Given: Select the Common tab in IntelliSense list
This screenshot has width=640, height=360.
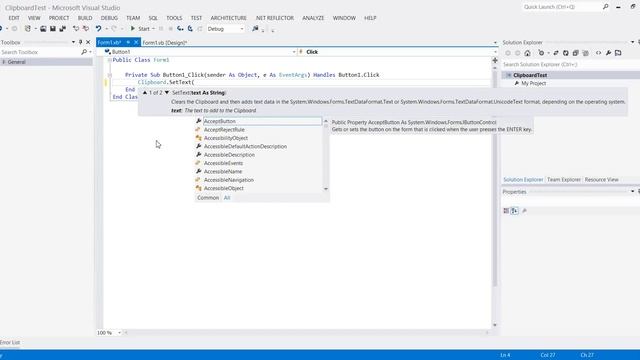Looking at the screenshot, I should point(208,198).
